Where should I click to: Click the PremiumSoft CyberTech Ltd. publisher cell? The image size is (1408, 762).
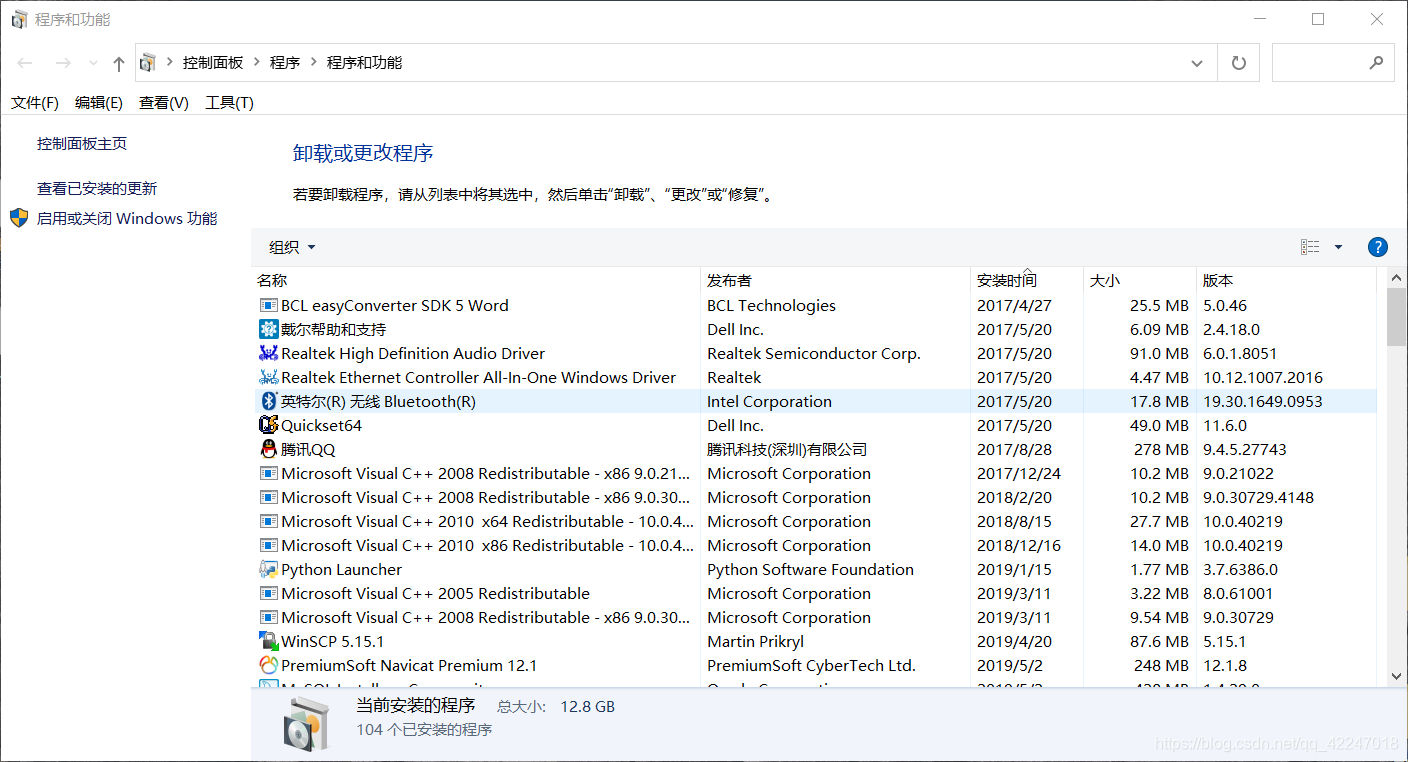(811, 666)
